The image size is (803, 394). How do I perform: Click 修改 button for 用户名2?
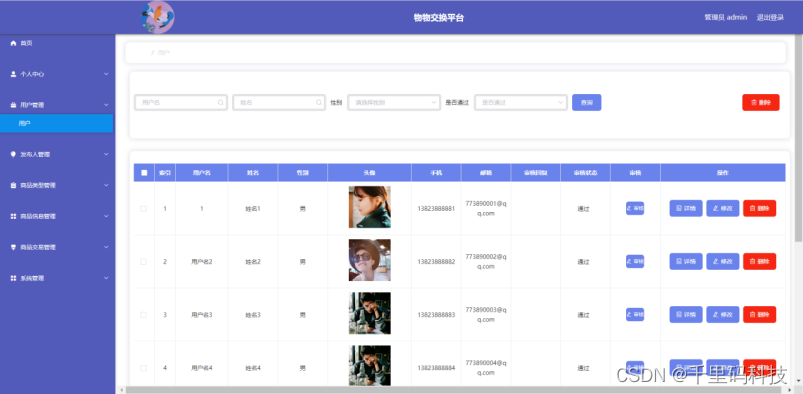723,261
